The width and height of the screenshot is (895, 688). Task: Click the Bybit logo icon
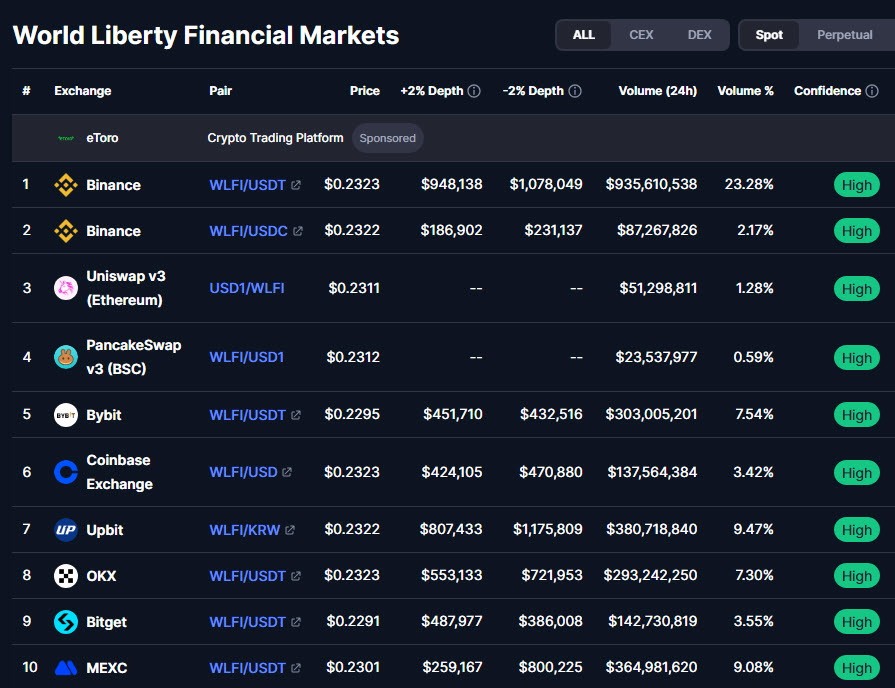pos(66,415)
